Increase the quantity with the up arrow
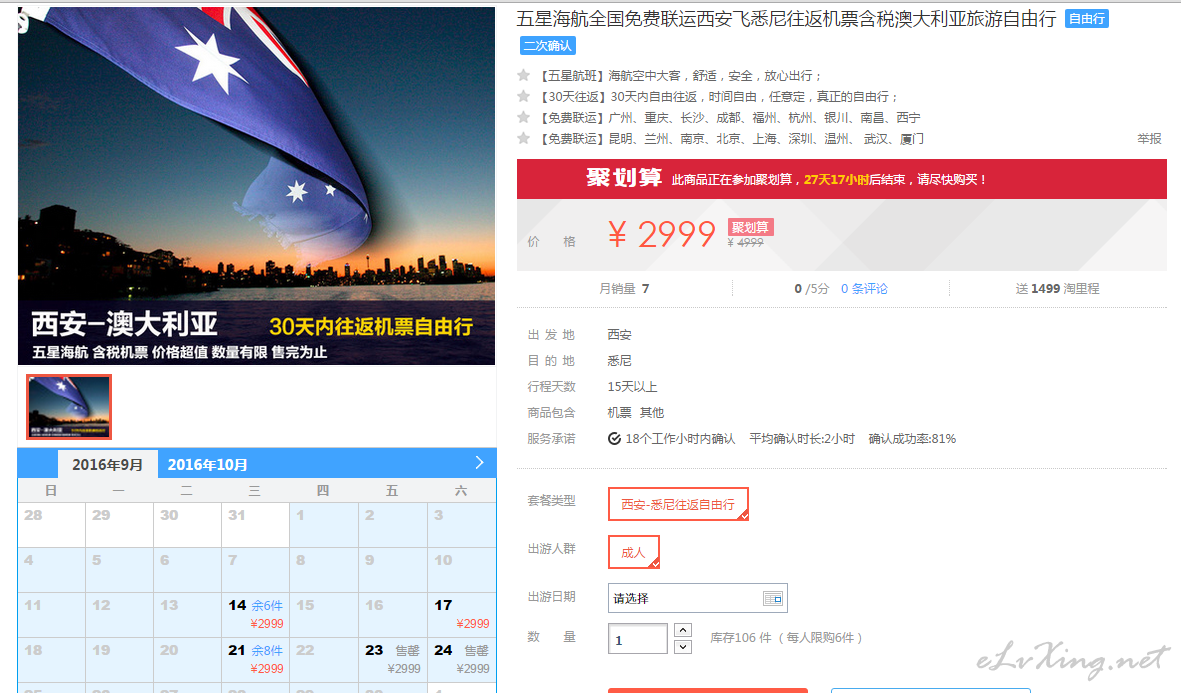Screen dimensions: 1181x693 (x=682, y=630)
